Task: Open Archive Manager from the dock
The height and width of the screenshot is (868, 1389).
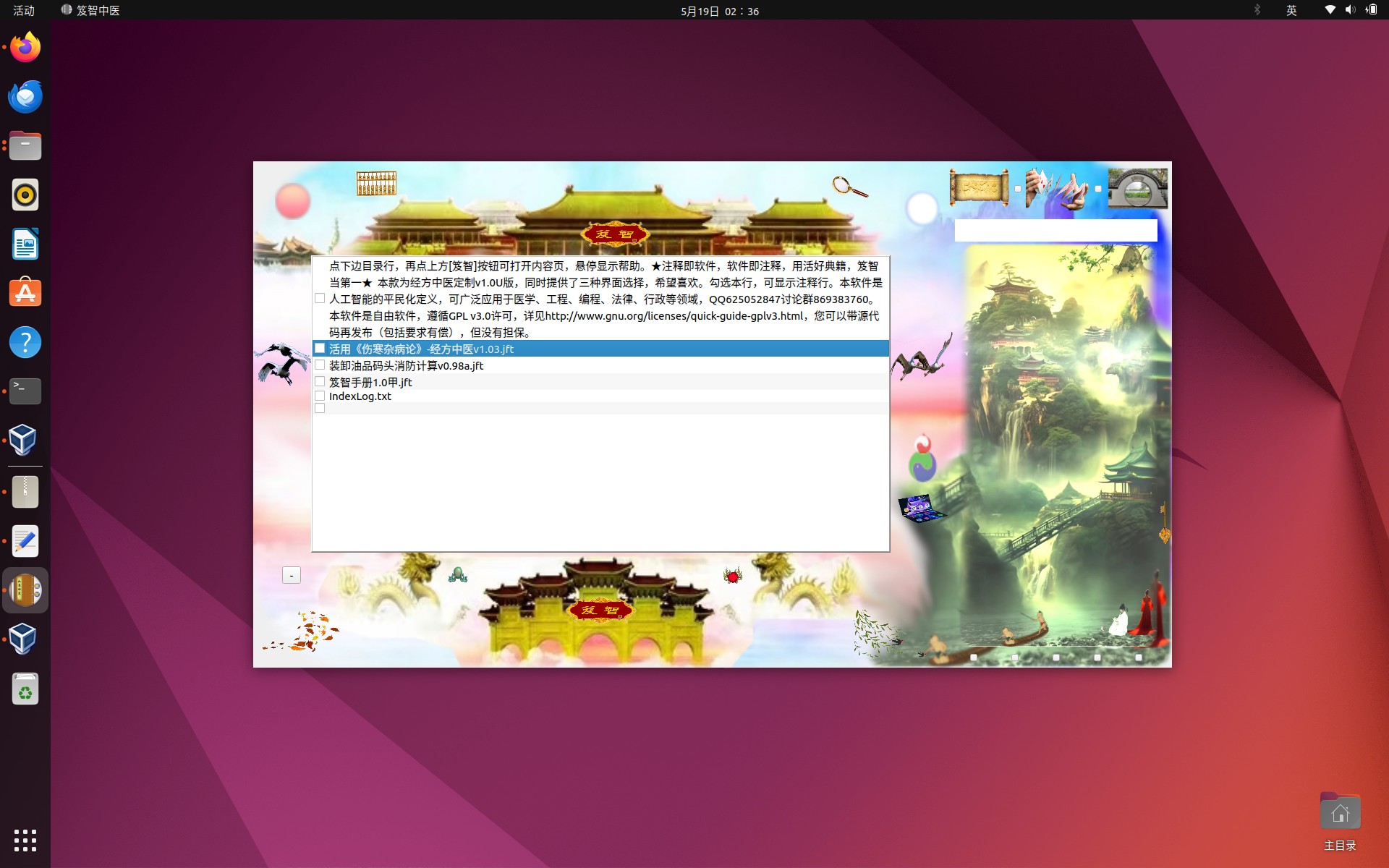Action: pos(25,492)
